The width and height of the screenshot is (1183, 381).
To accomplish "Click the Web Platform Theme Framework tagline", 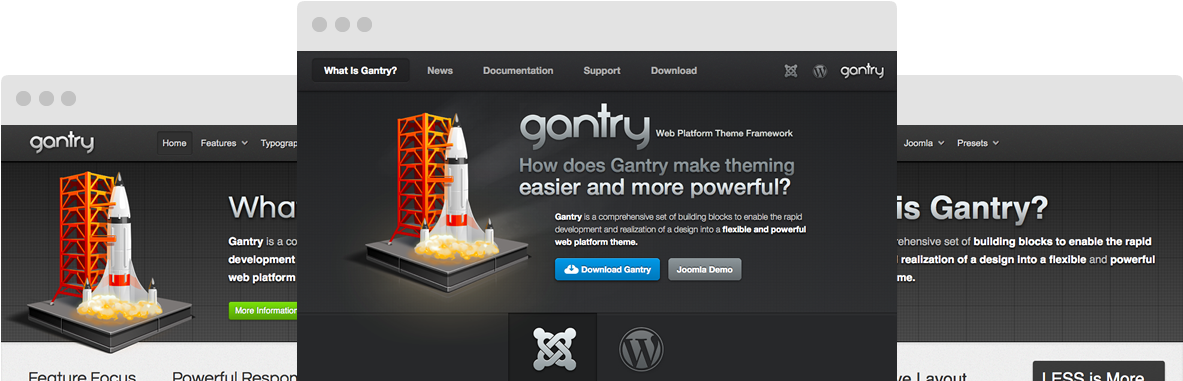I will tap(724, 133).
